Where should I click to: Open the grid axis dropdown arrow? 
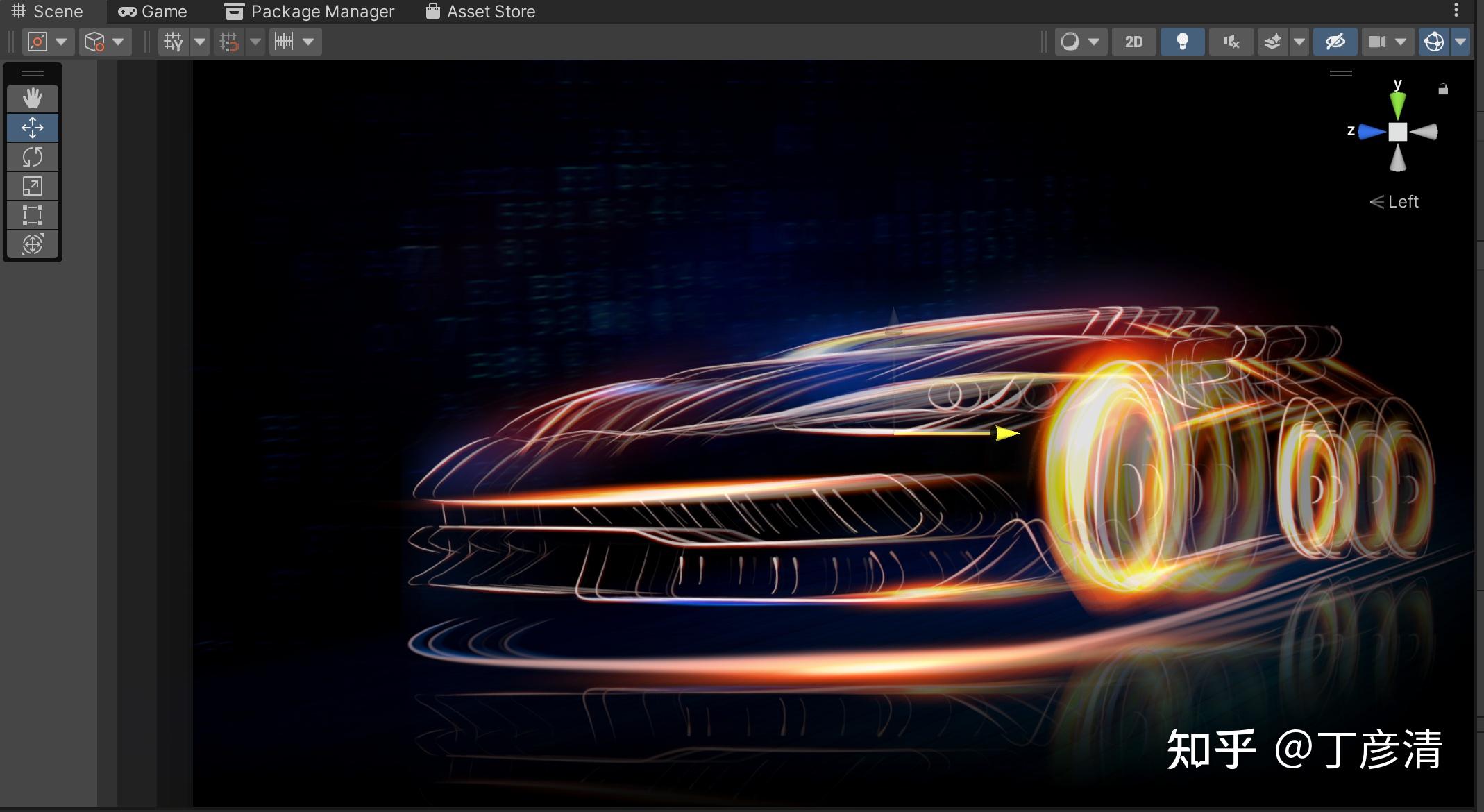tap(200, 42)
